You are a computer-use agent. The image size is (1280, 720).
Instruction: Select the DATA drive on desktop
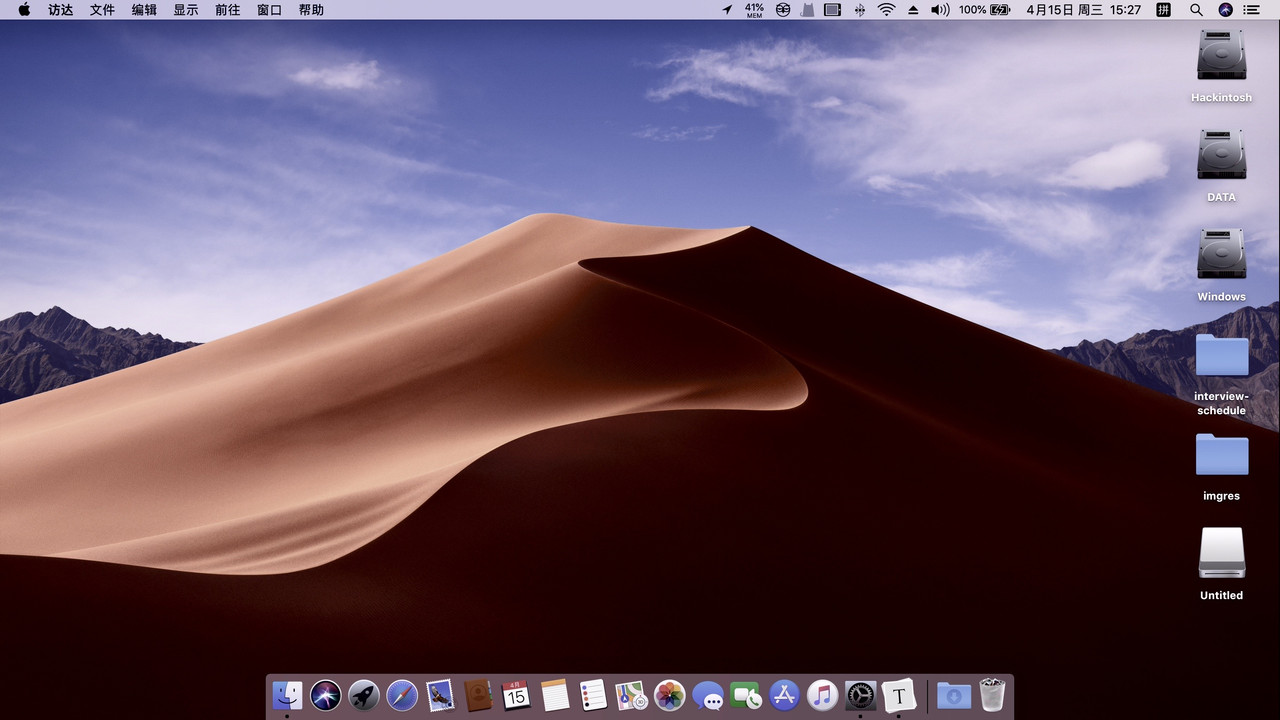tap(1221, 155)
